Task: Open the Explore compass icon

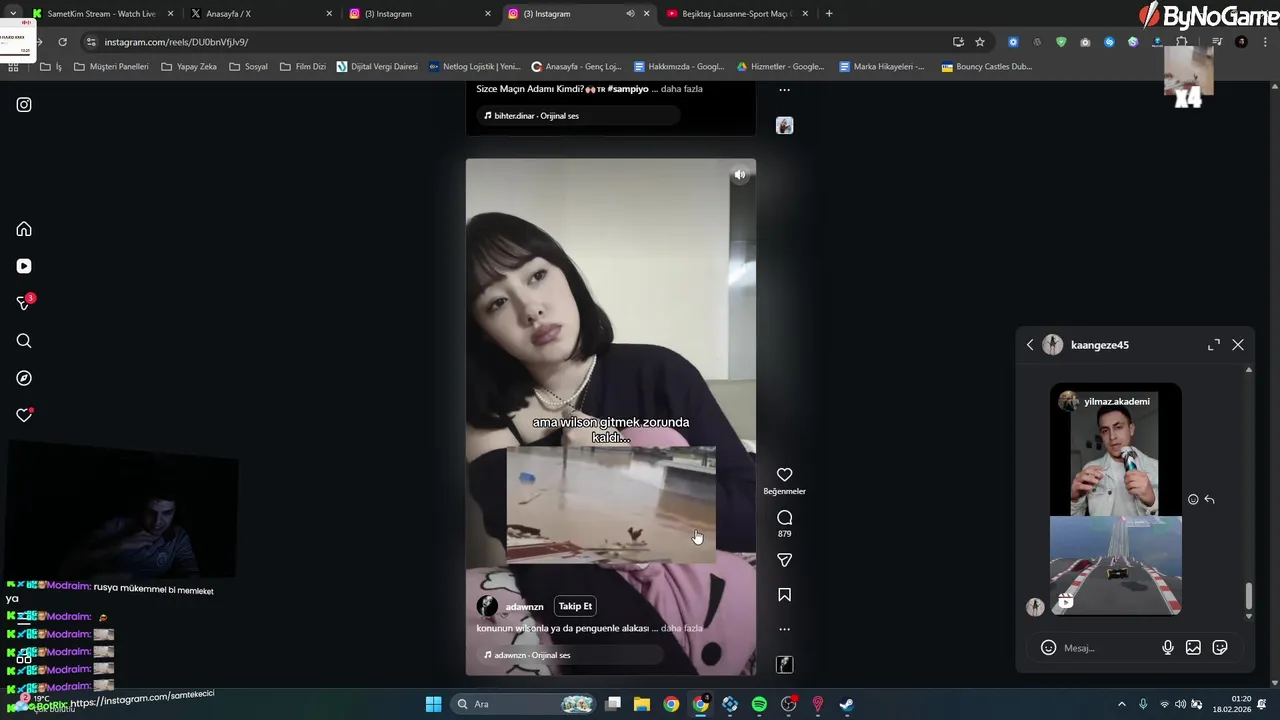Action: 24,378
